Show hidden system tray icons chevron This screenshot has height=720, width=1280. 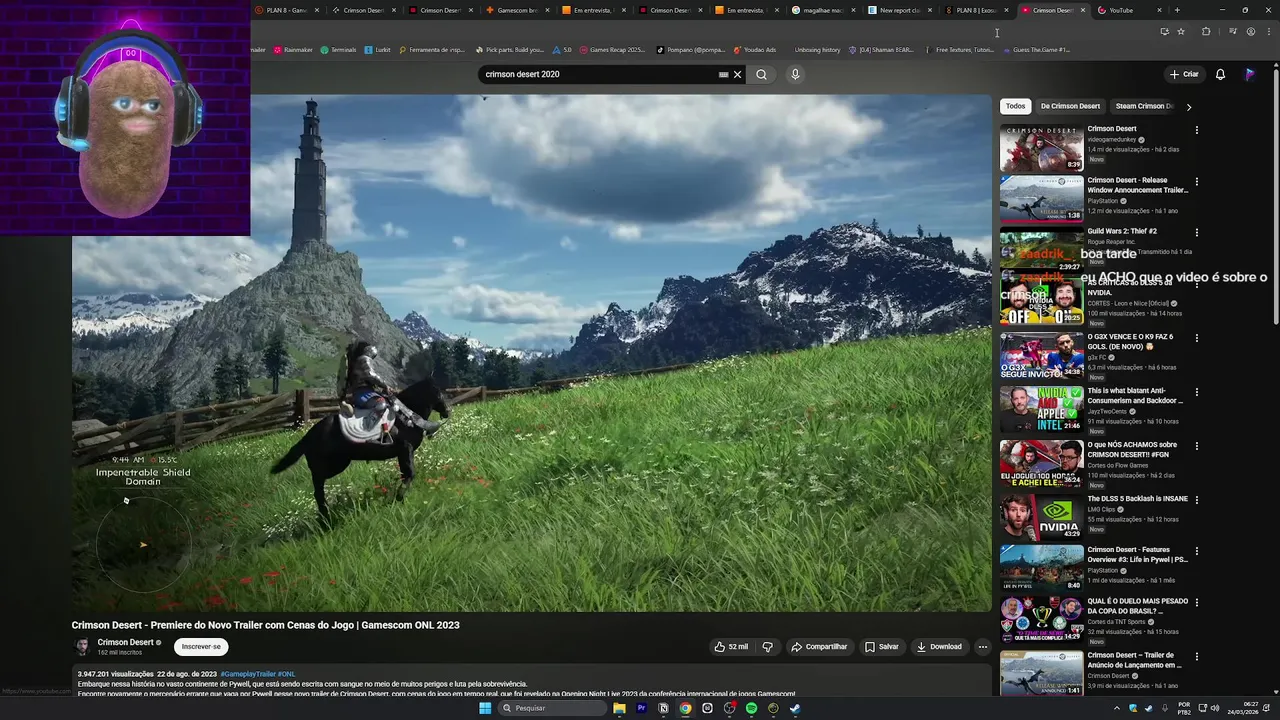coord(1118,708)
